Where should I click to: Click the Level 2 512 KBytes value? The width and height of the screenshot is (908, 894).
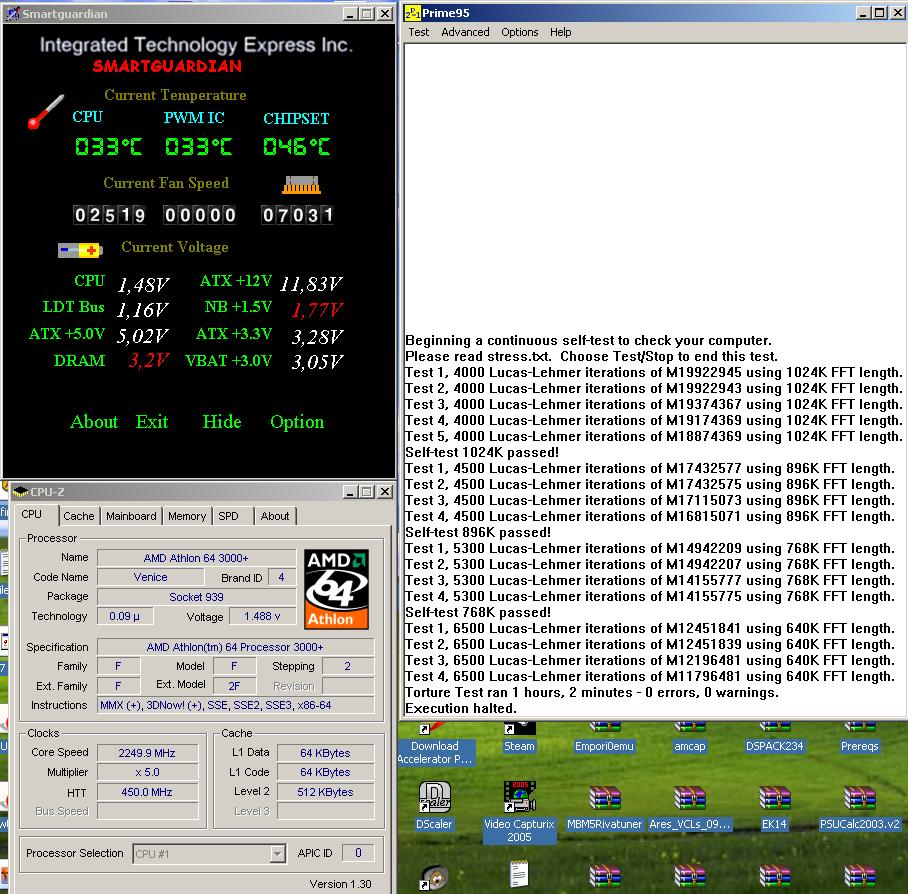coord(325,792)
